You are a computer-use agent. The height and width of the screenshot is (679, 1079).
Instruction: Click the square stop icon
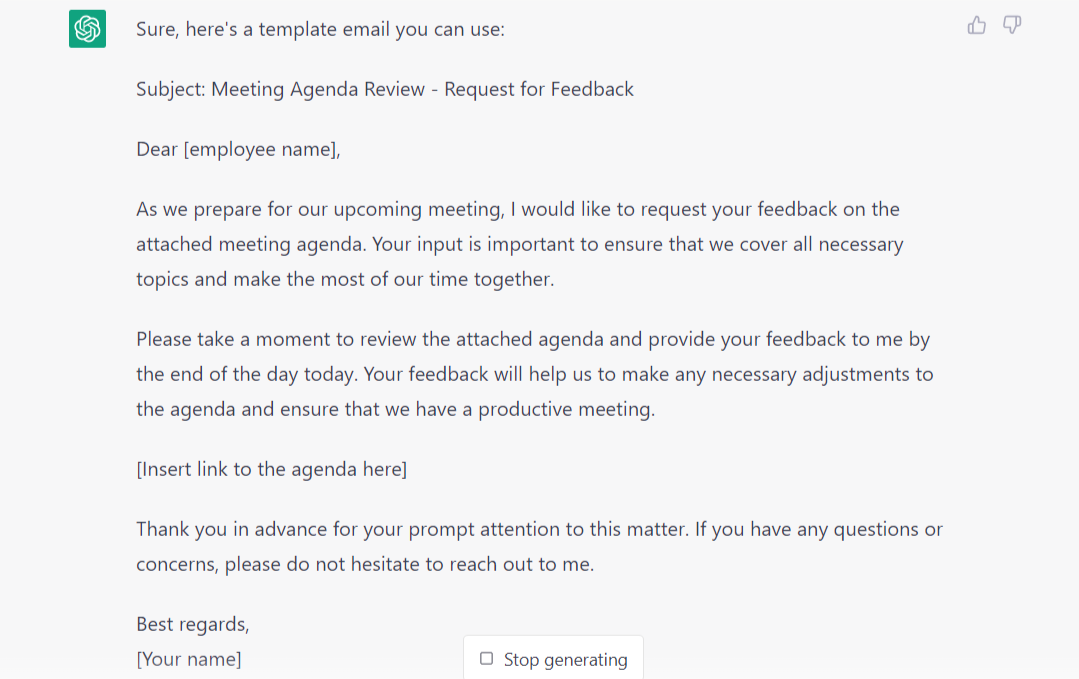pos(487,658)
